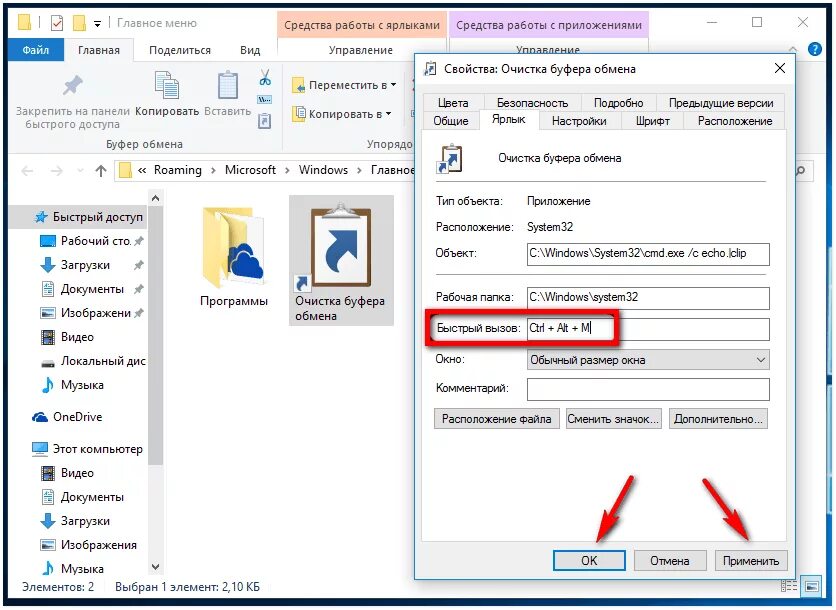Click This PC item in sidebar
Viewport: 836px width, 610px height.
pos(87,449)
